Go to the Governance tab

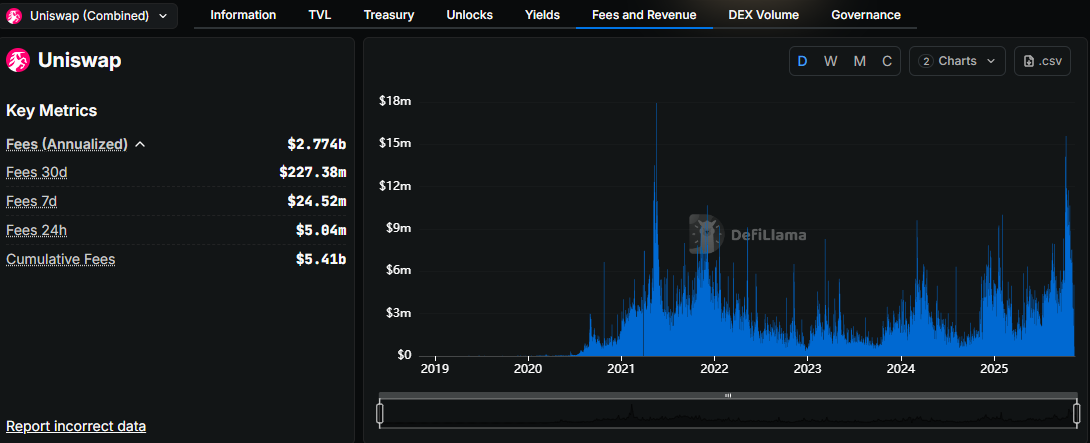click(866, 15)
